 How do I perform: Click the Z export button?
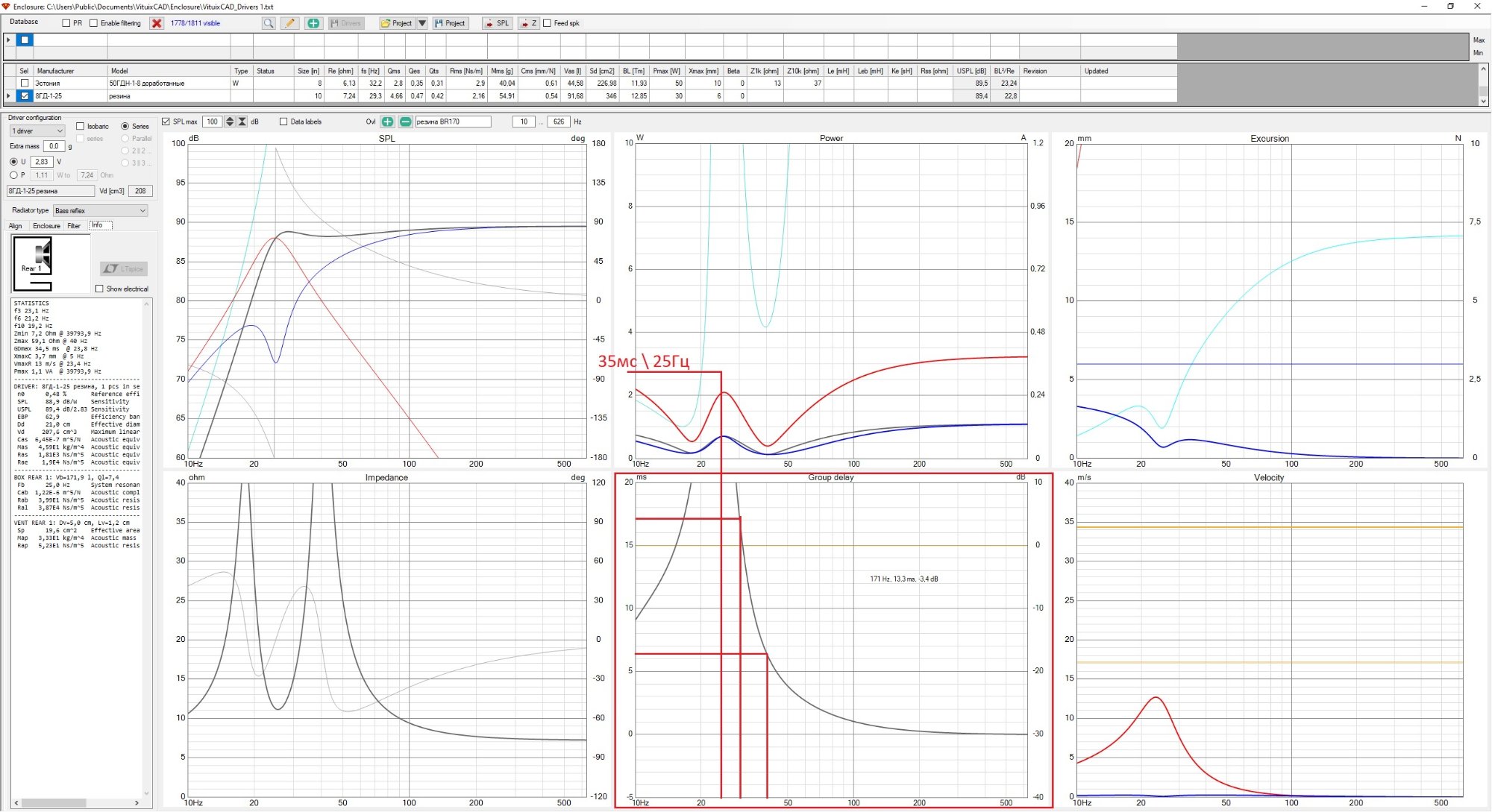point(528,23)
